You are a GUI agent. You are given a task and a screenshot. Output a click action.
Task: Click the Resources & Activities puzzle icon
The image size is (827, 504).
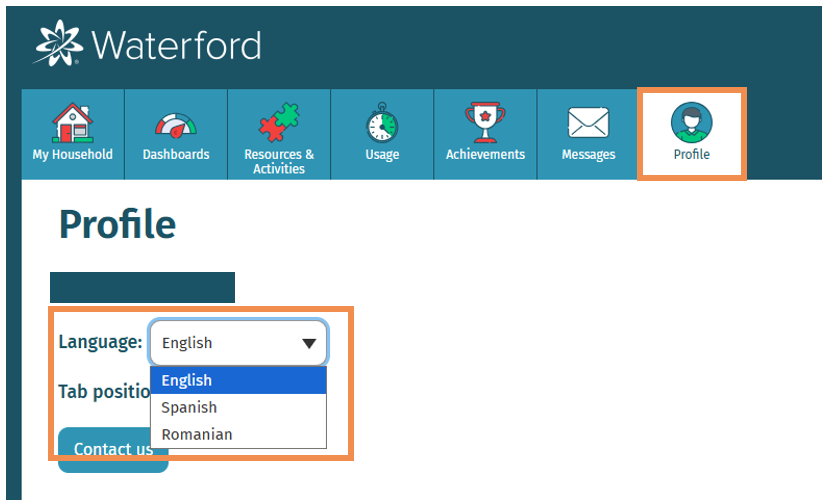[278, 122]
